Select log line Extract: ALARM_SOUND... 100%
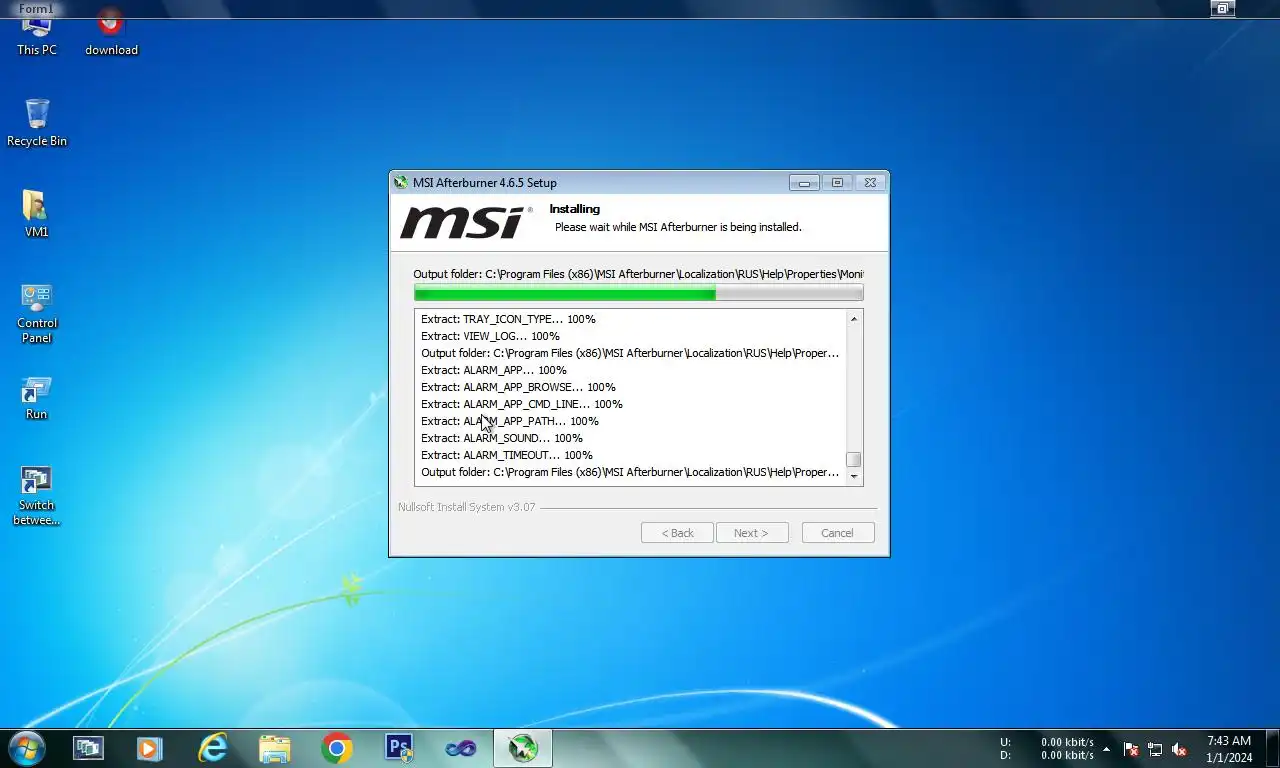The height and width of the screenshot is (768, 1280). click(x=502, y=438)
